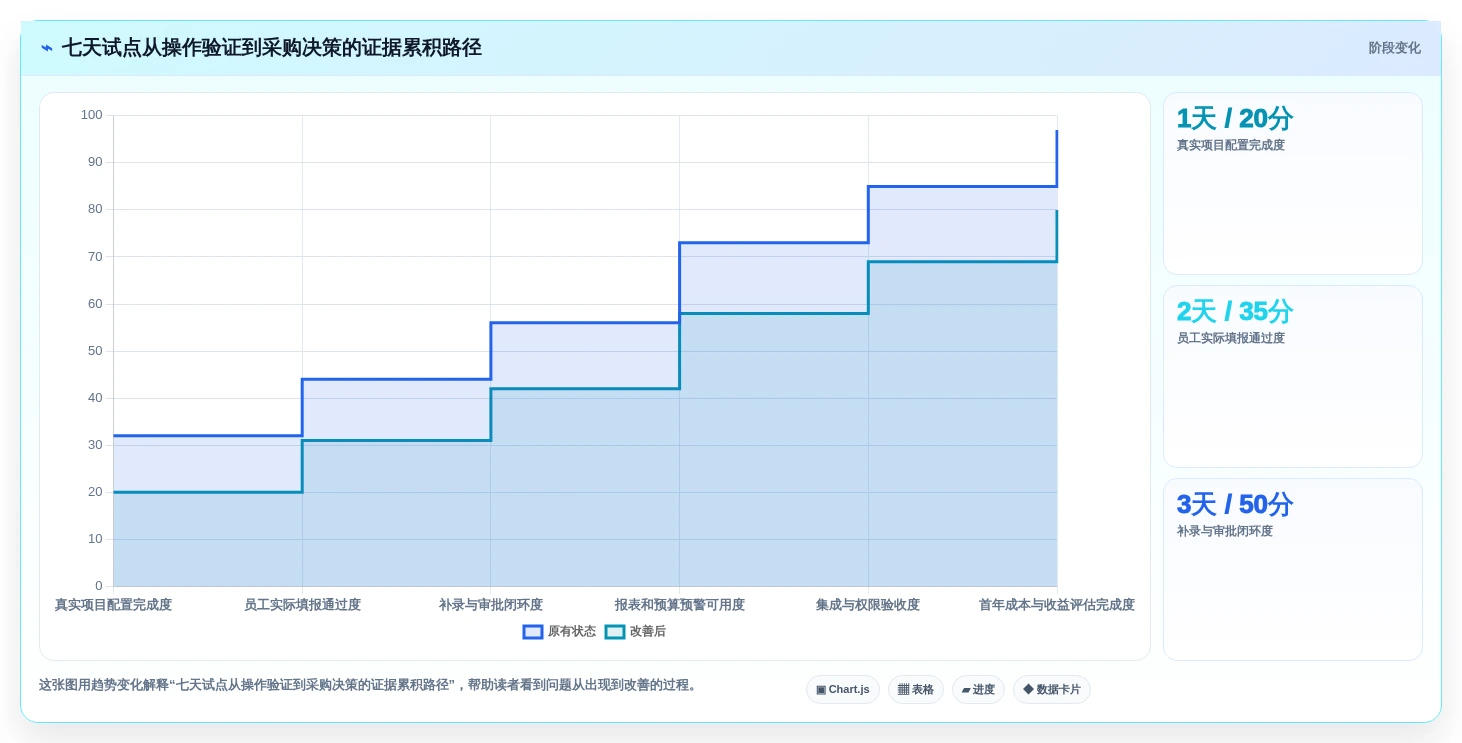Select the 数据卡片 tag chip

tap(1052, 690)
